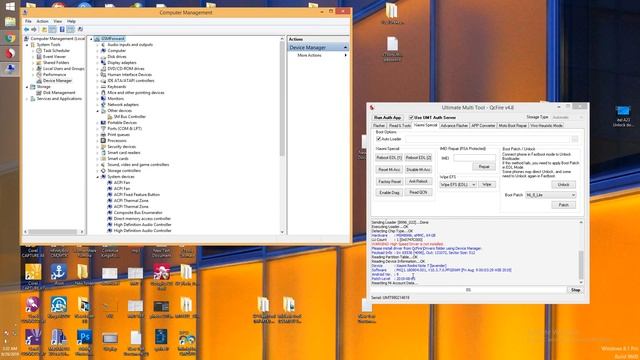Collapse the System Tools tree node
The width and height of the screenshot is (640, 360).
coord(27,45)
